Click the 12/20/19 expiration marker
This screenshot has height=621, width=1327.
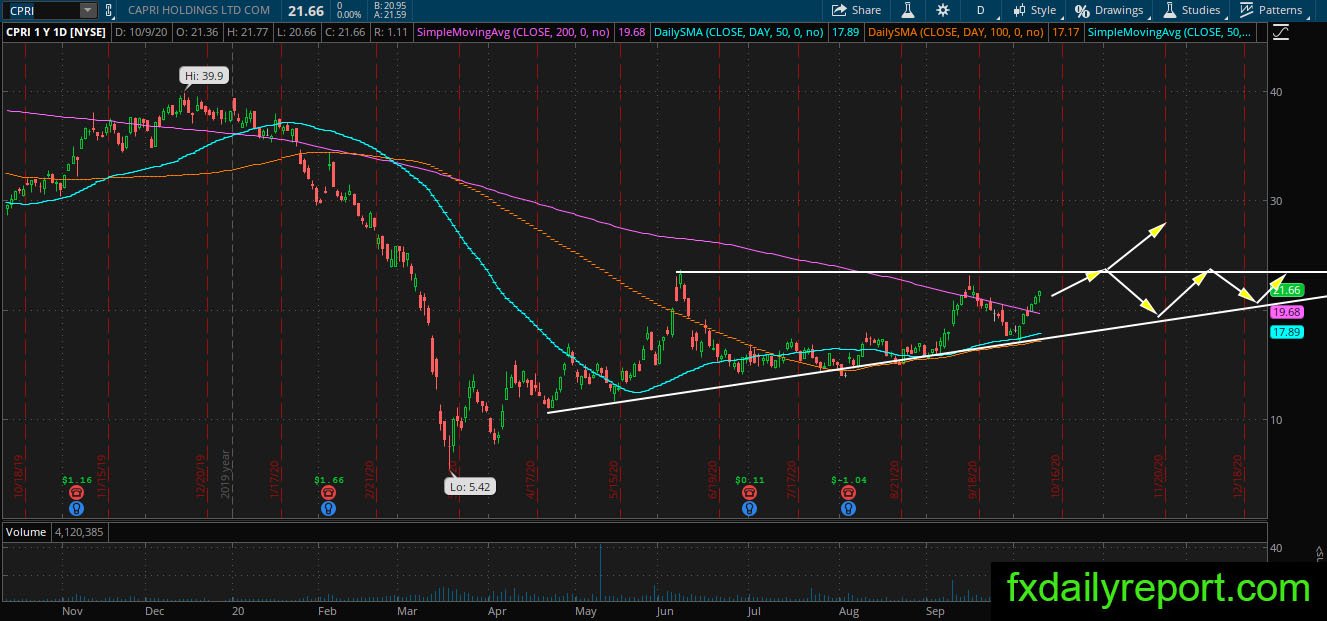(201, 478)
